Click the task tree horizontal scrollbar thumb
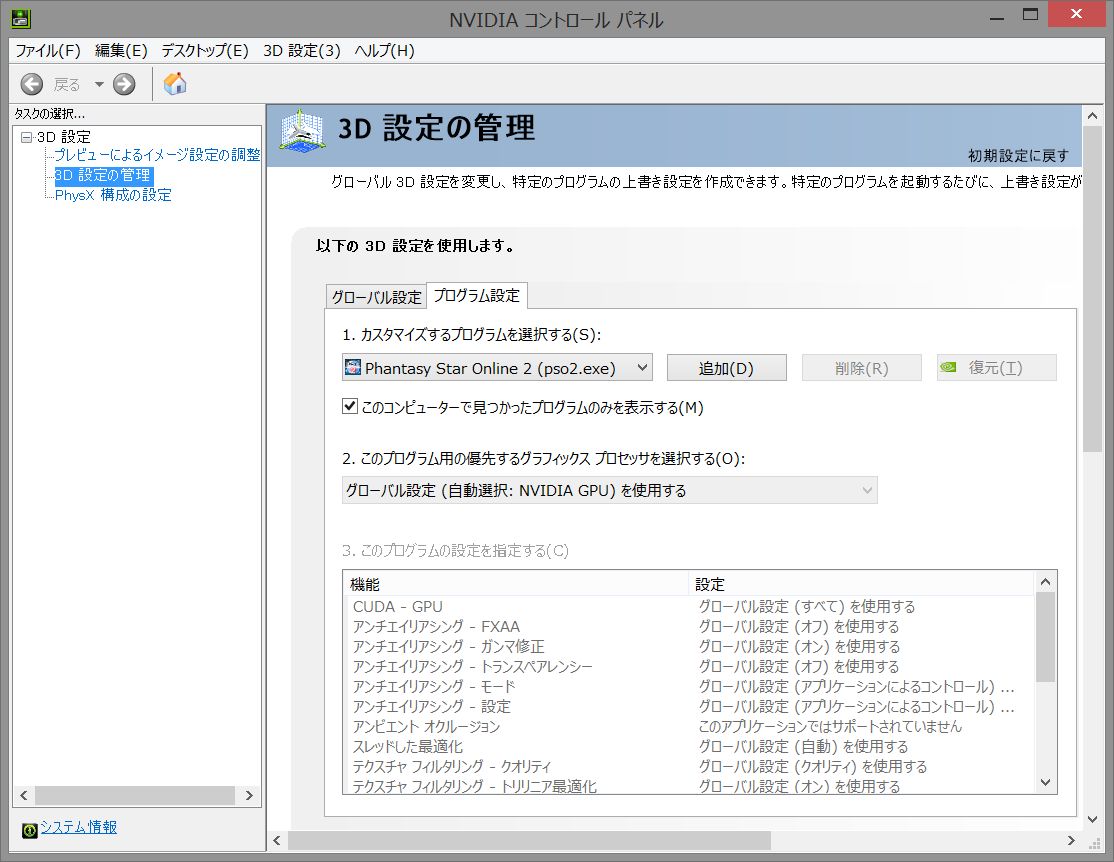 (135, 795)
